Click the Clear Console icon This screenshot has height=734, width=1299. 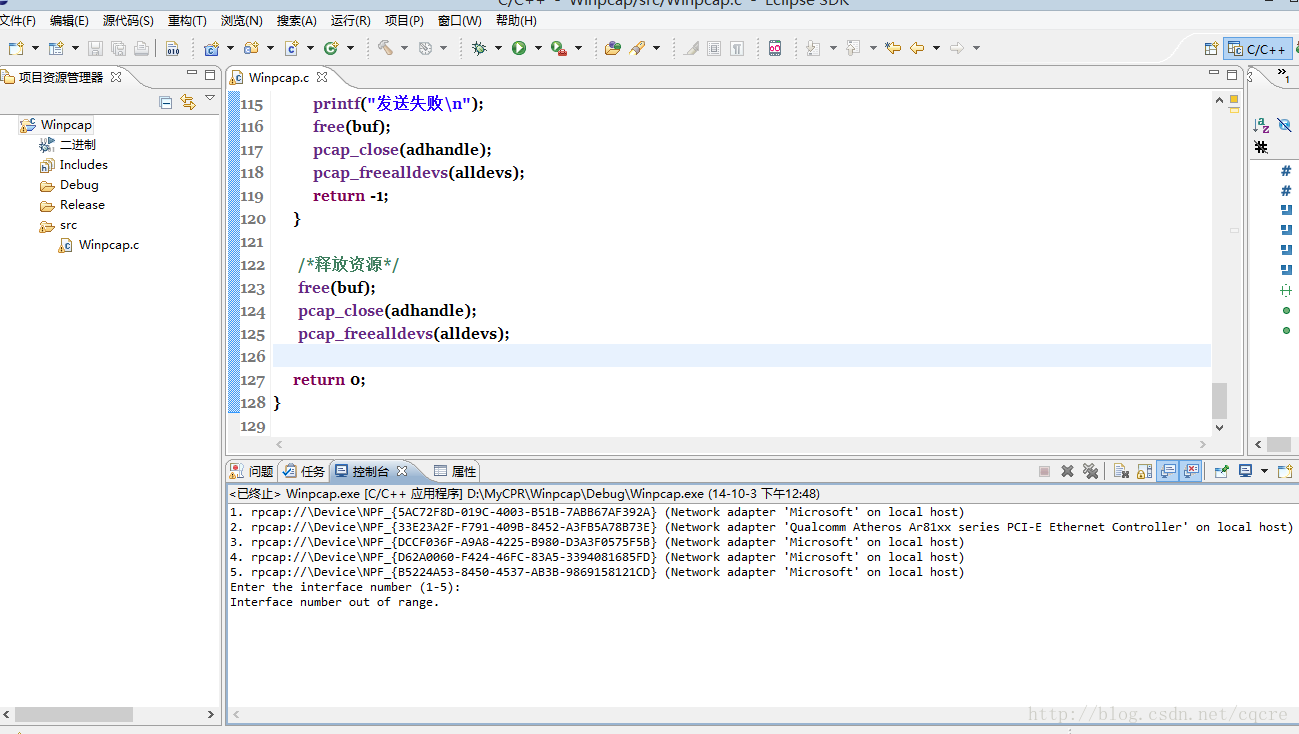tap(1122, 471)
